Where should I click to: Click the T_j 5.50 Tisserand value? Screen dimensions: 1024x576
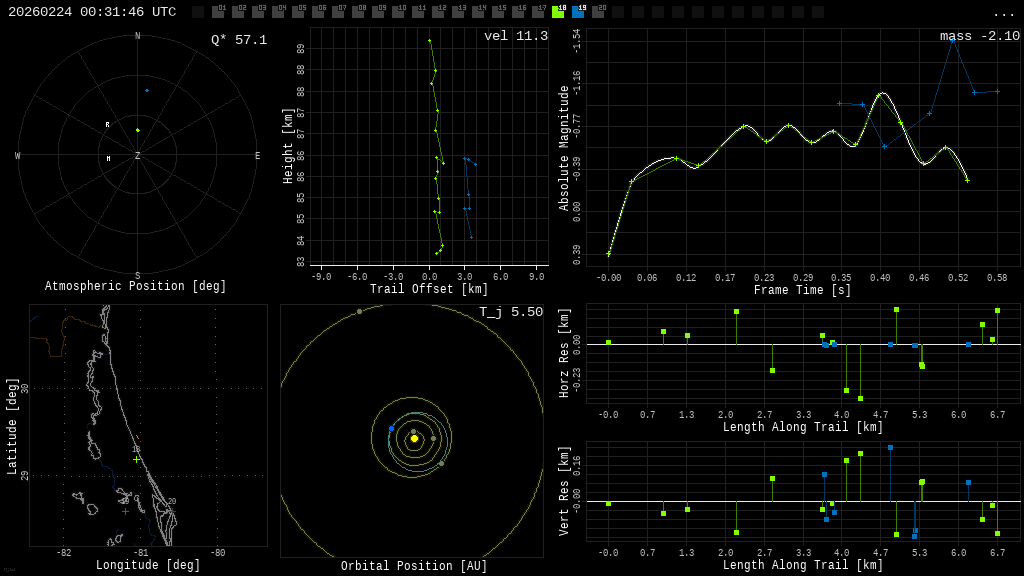[x=510, y=312]
